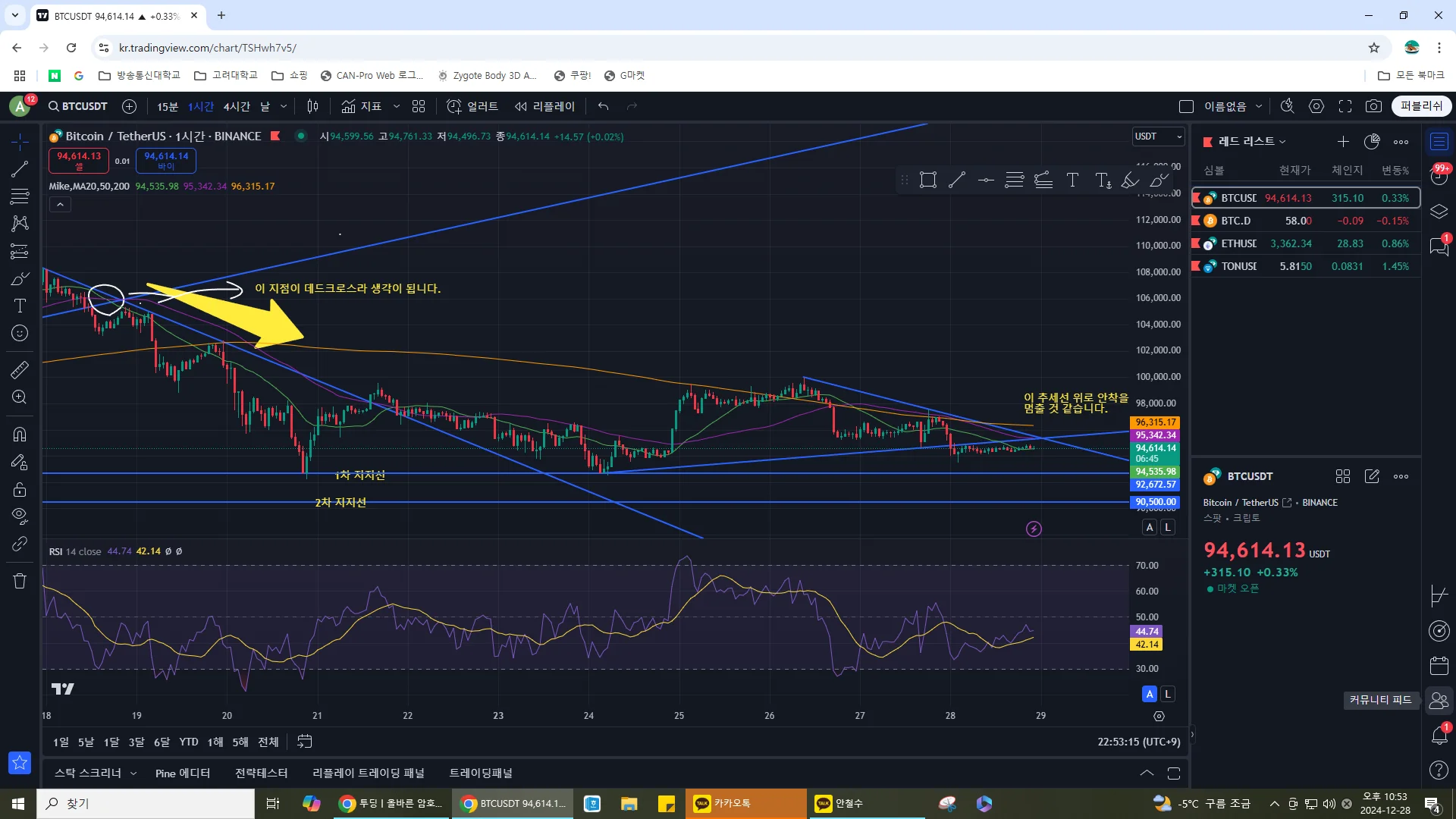This screenshot has width=1456, height=819.
Task: Open the Pine 에디터 tab
Action: pyautogui.click(x=182, y=773)
